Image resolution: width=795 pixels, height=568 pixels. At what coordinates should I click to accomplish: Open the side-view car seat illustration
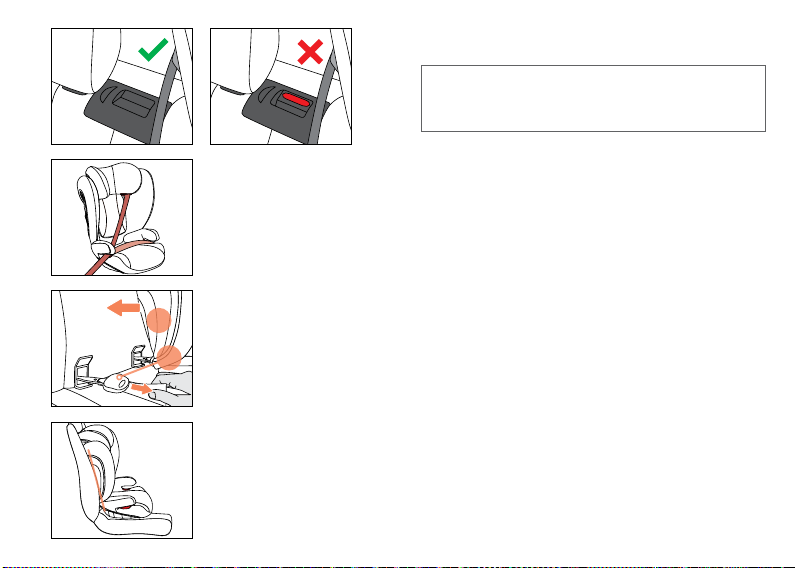coord(122,480)
